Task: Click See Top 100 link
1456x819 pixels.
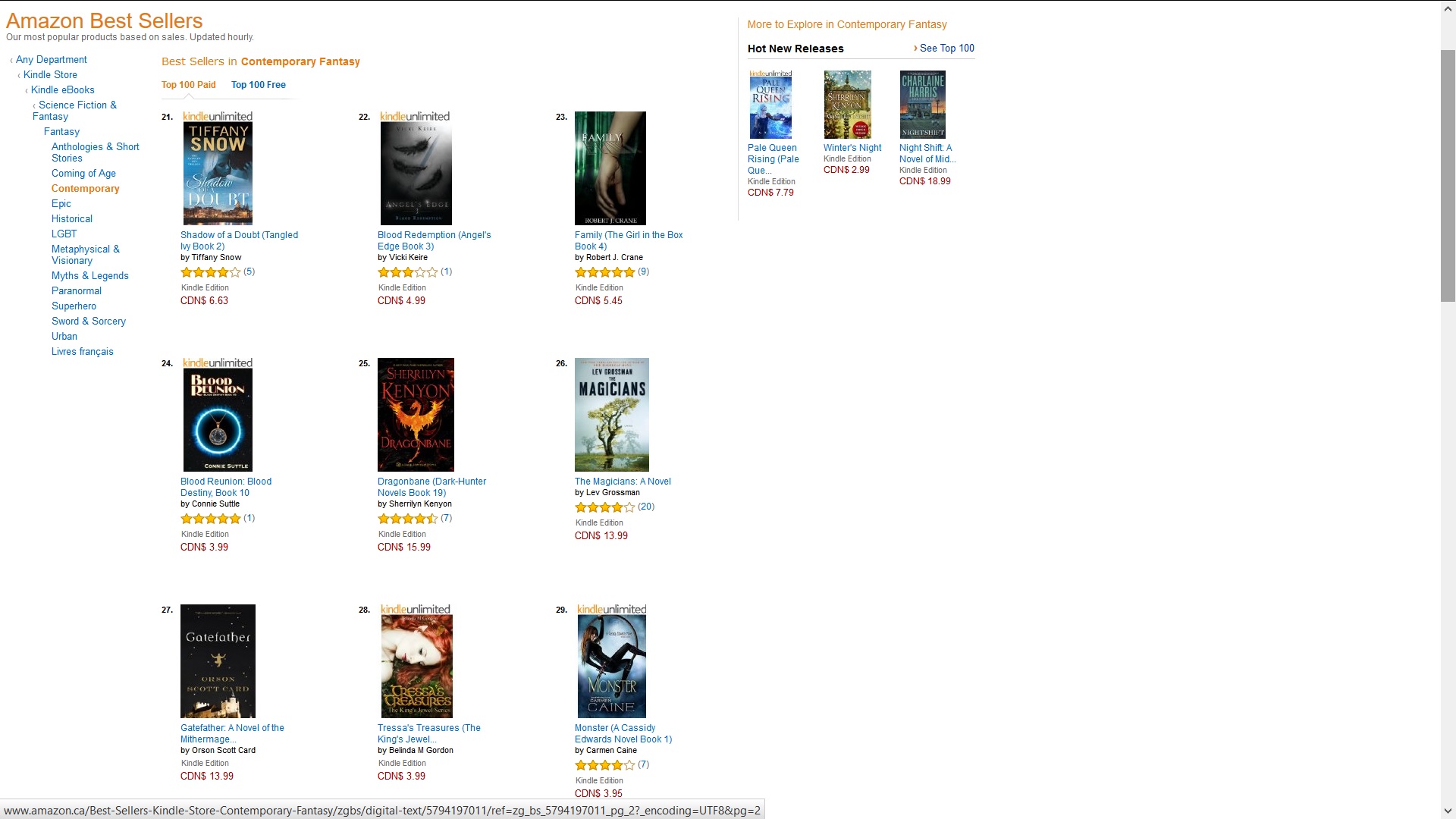Action: [946, 48]
